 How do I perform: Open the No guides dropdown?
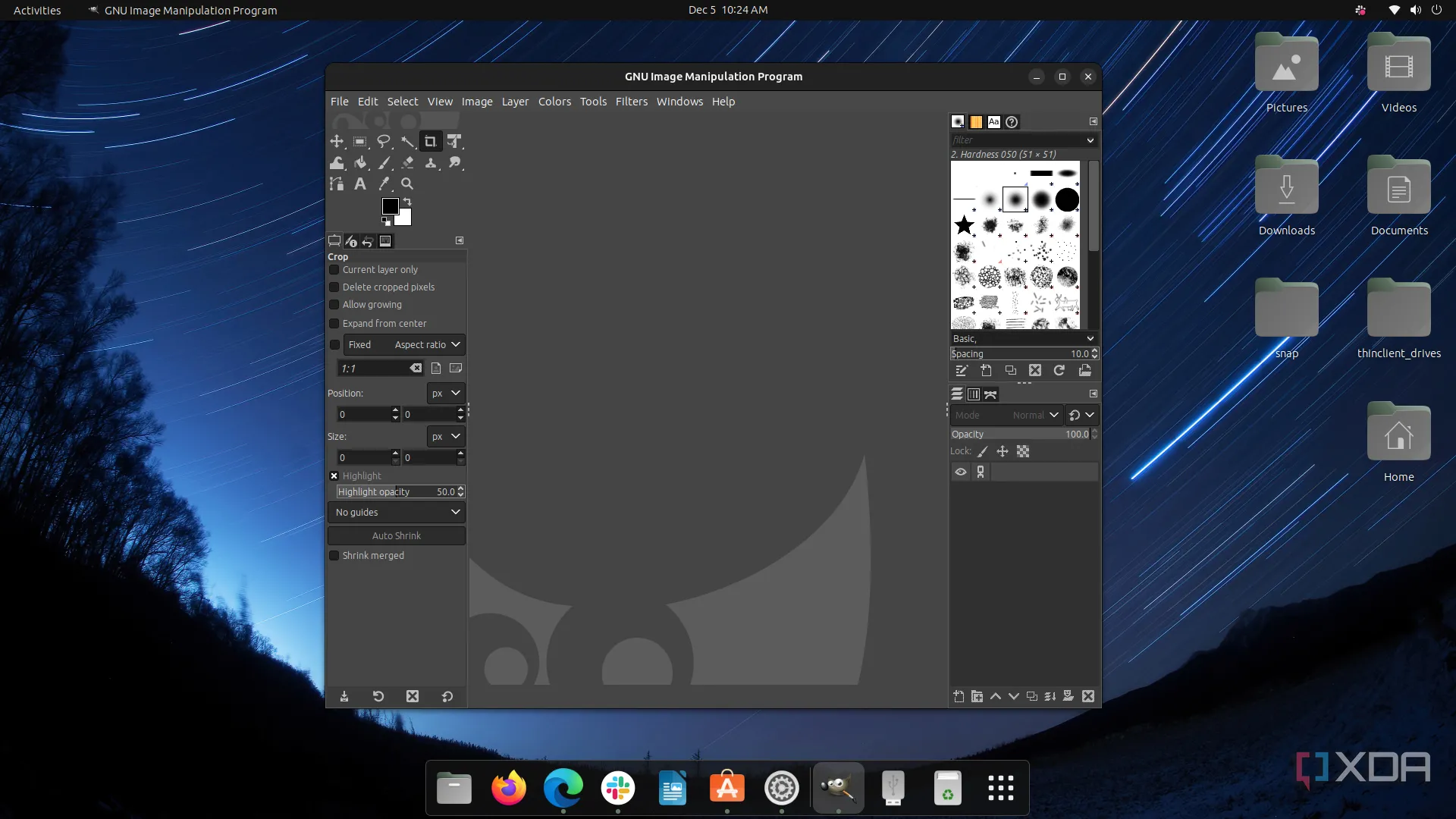397,513
